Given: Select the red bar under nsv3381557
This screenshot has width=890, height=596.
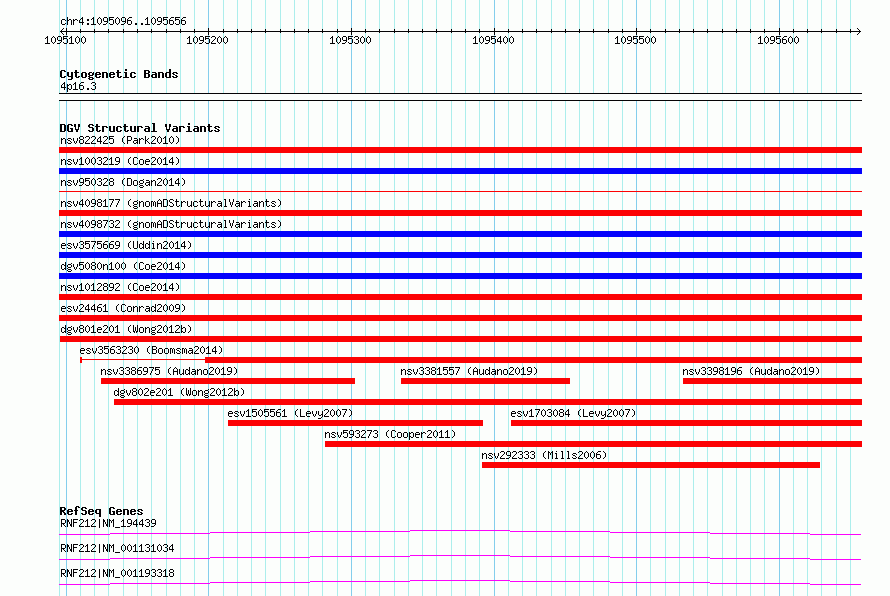Looking at the screenshot, I should click(485, 381).
